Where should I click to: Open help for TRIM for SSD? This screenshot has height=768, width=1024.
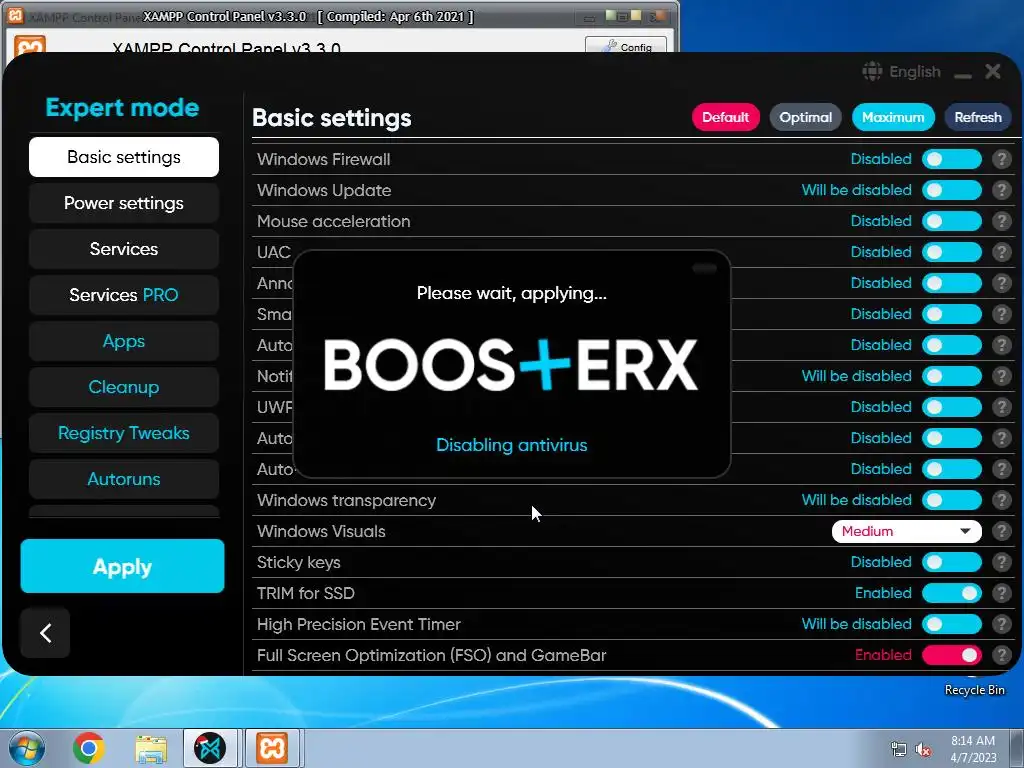[1001, 593]
